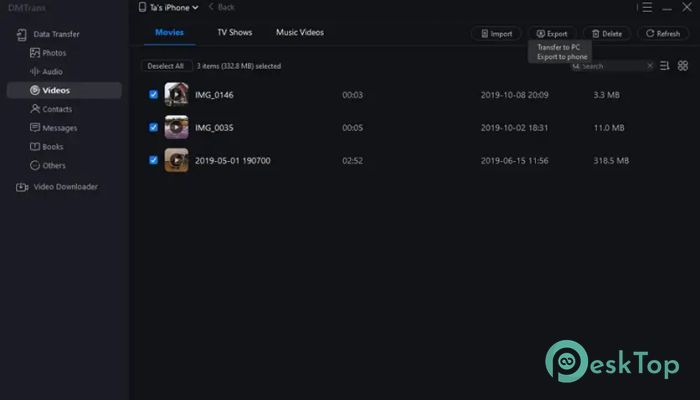The width and height of the screenshot is (700, 400).
Task: Choose Transfer to PC option
Action: [558, 47]
